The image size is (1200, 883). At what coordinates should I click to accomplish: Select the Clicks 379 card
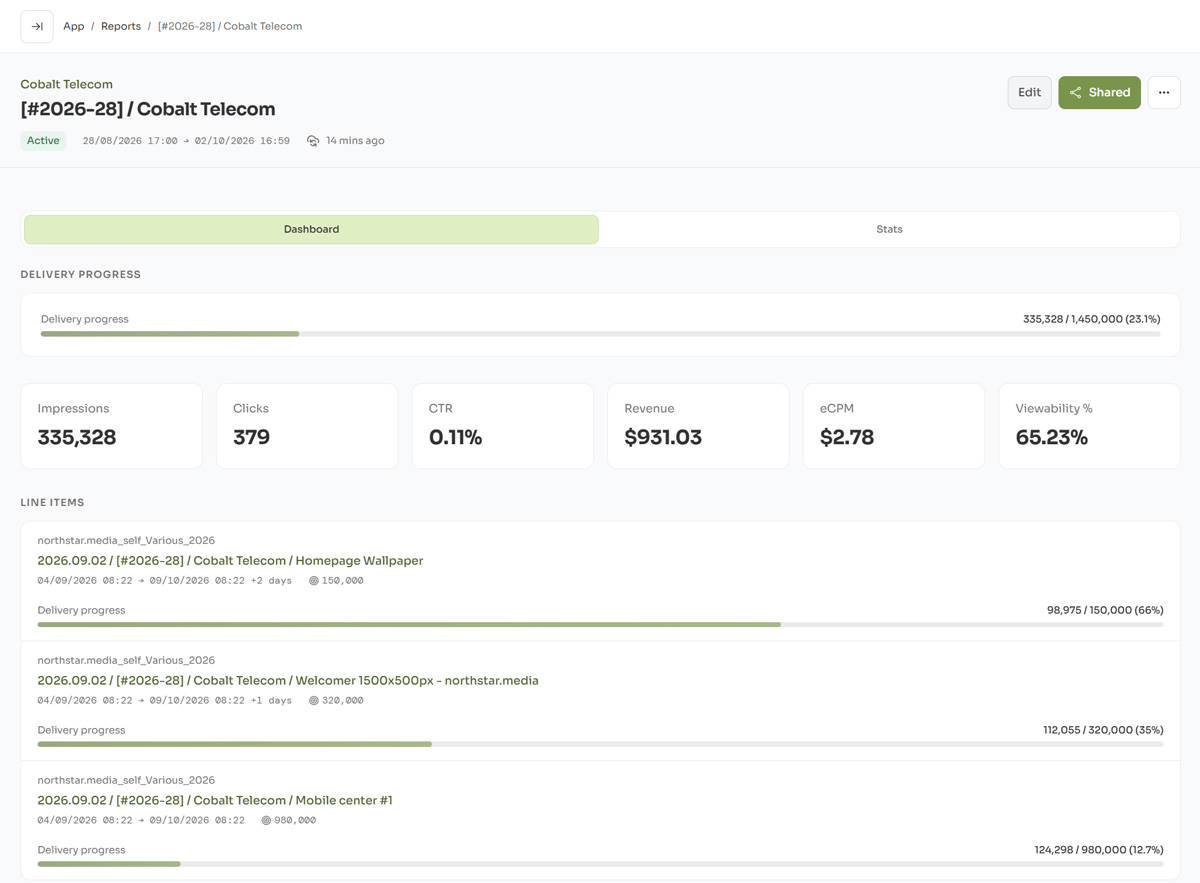click(x=307, y=426)
